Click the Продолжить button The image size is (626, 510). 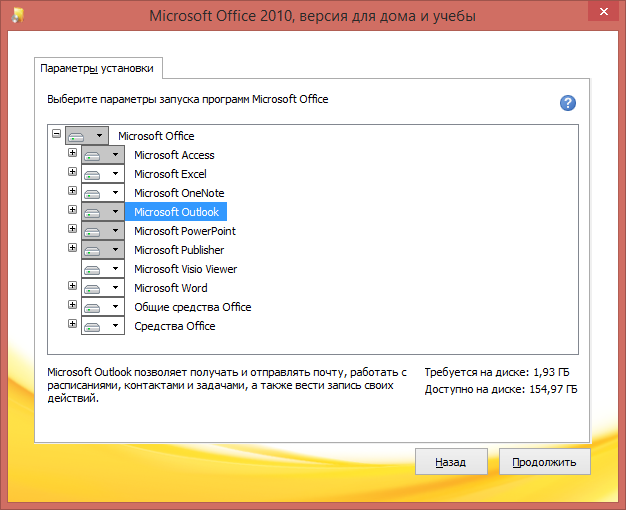545,462
